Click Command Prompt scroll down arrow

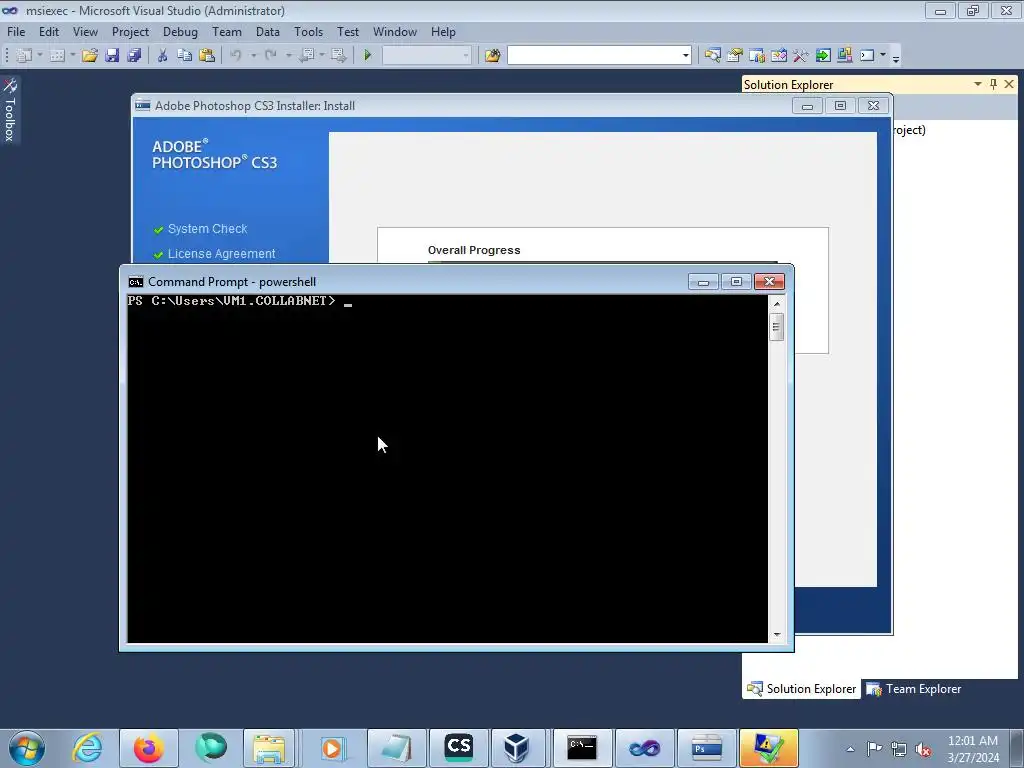(776, 634)
